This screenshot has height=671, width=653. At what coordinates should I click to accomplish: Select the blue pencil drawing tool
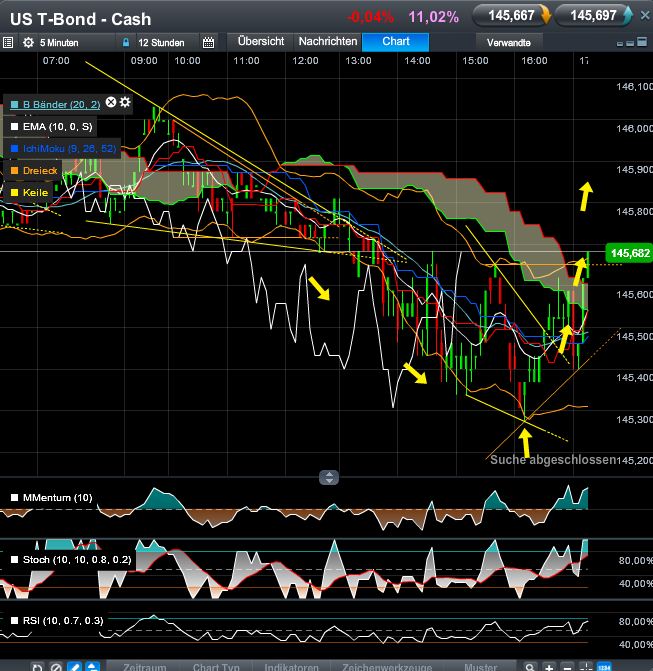(74, 666)
